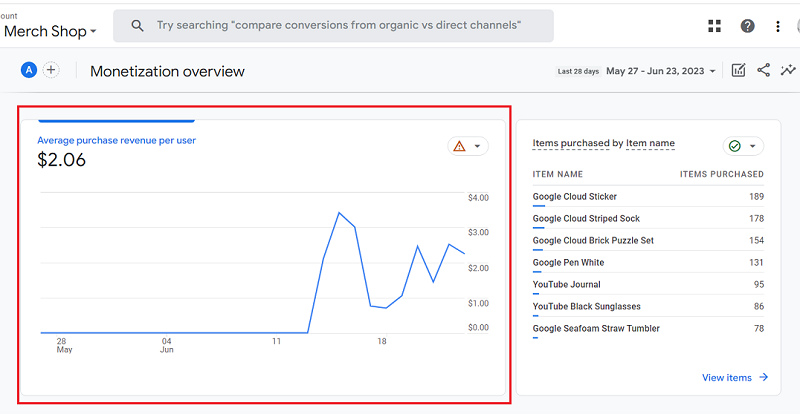This screenshot has height=414, width=800.
Task: Select the YouTube Journal row
Action: (648, 284)
